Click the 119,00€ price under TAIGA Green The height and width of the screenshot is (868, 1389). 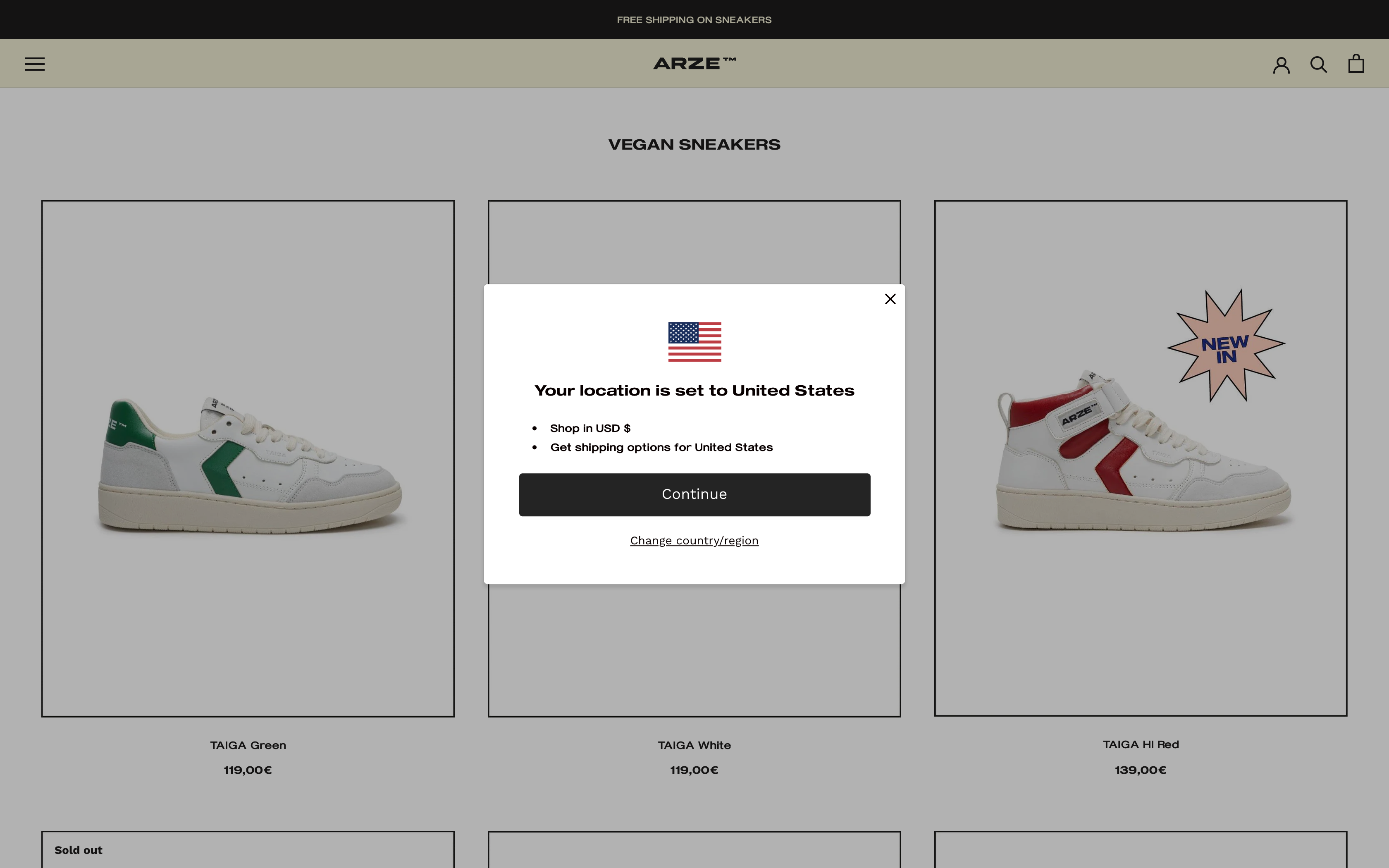coord(248,770)
